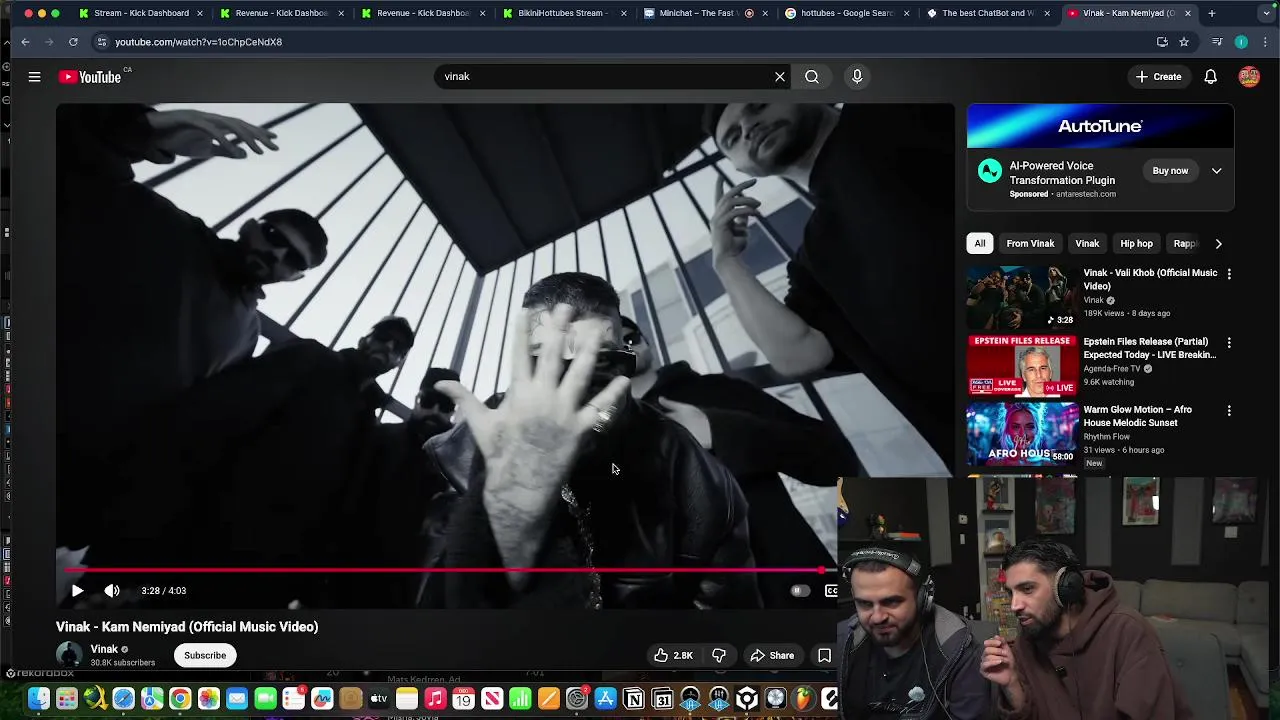
Task: Like the video (2.8K thumbs up)
Action: pos(673,656)
